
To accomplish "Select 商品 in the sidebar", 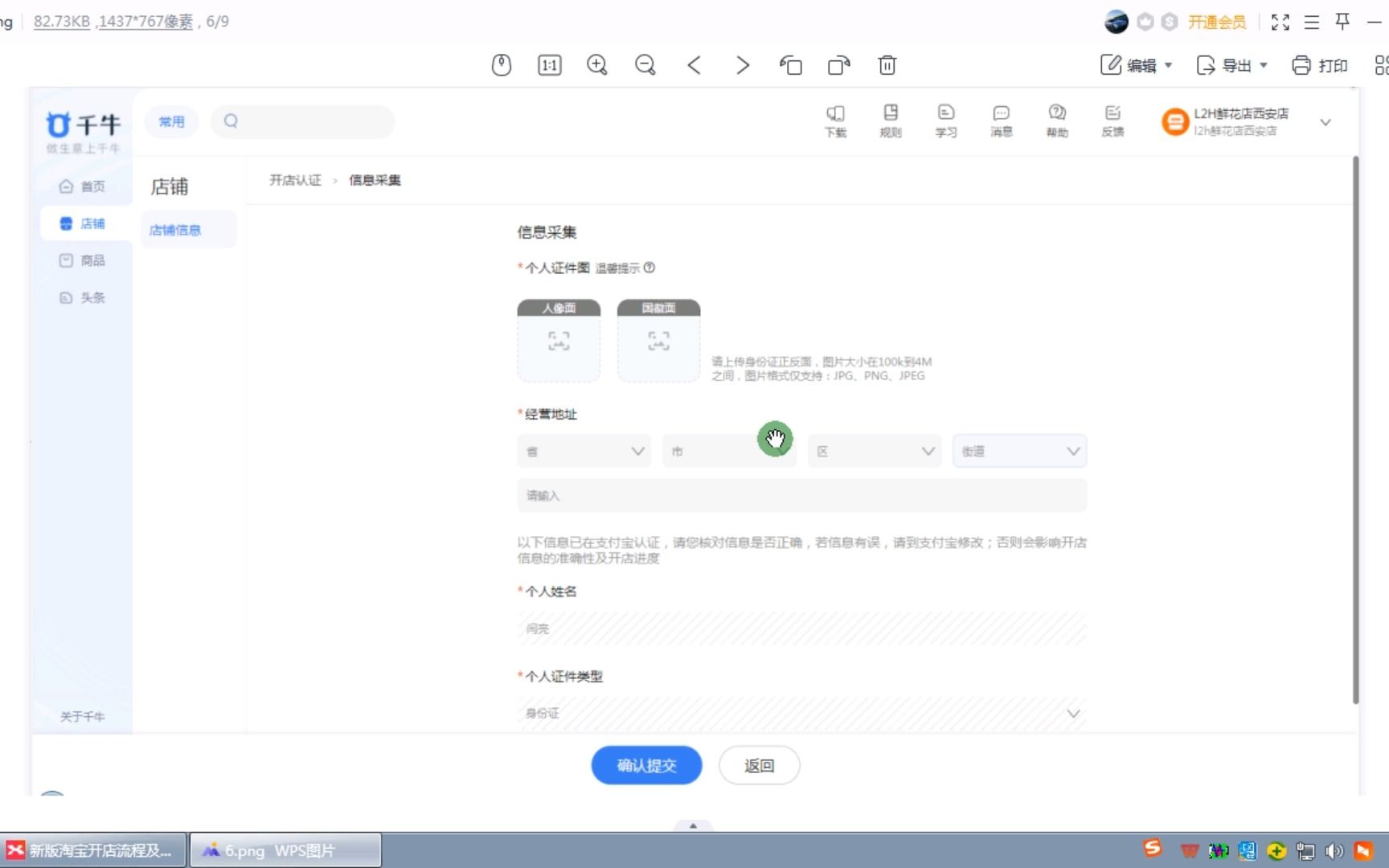I will click(x=82, y=260).
